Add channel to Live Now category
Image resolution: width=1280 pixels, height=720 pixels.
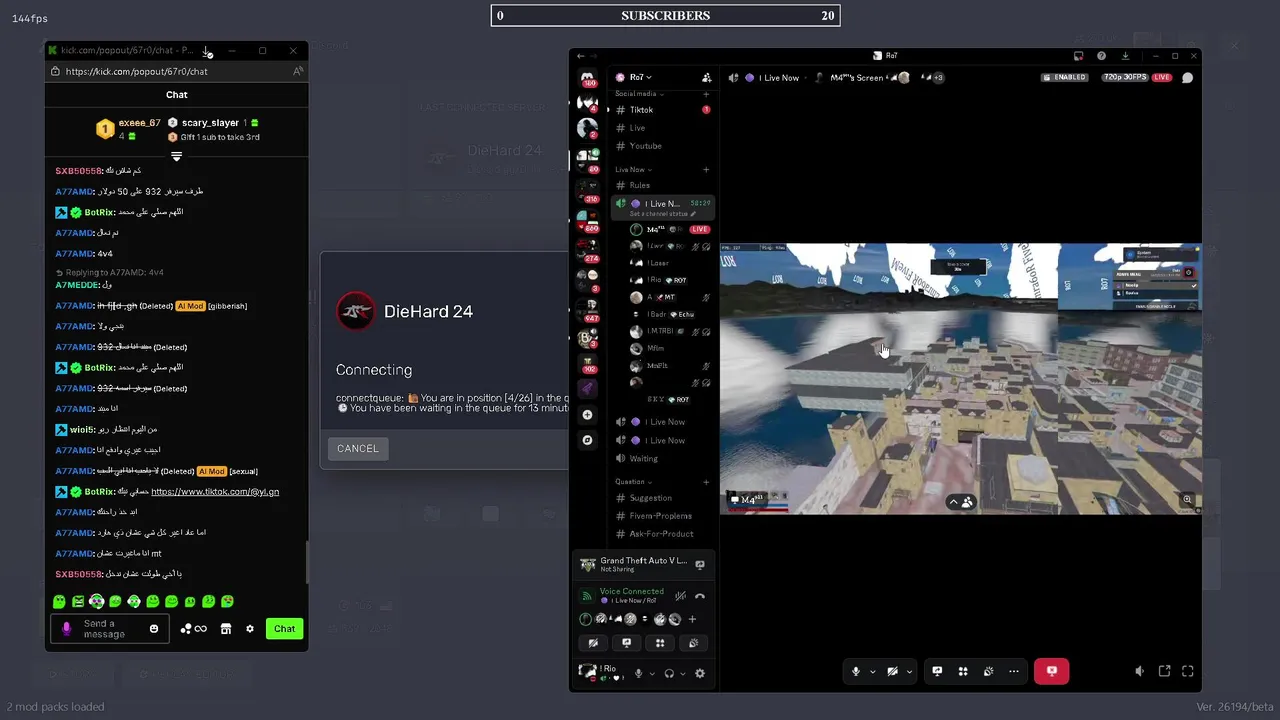(706, 169)
